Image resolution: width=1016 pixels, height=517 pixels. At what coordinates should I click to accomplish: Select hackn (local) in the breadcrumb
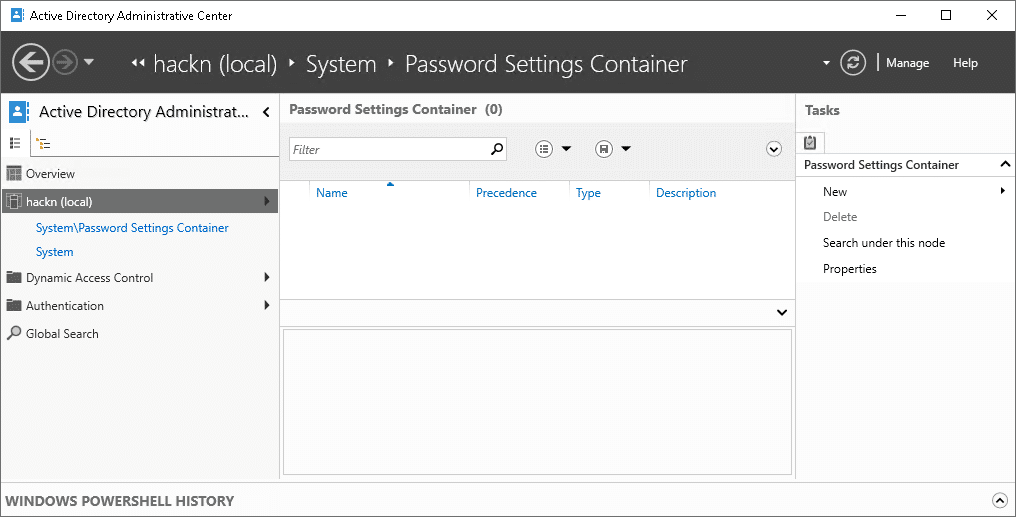215,64
